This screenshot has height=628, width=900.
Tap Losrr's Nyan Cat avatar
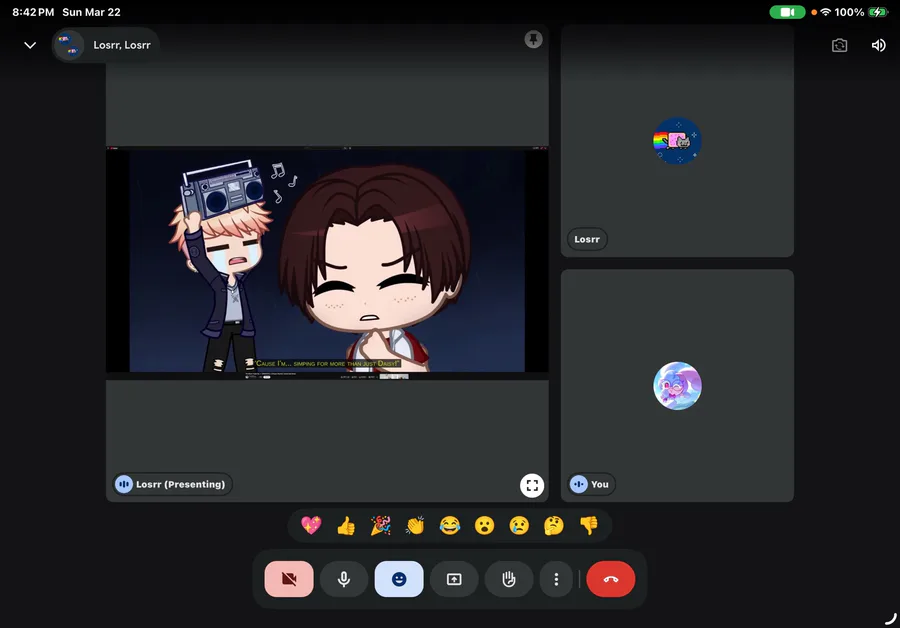[x=677, y=141]
